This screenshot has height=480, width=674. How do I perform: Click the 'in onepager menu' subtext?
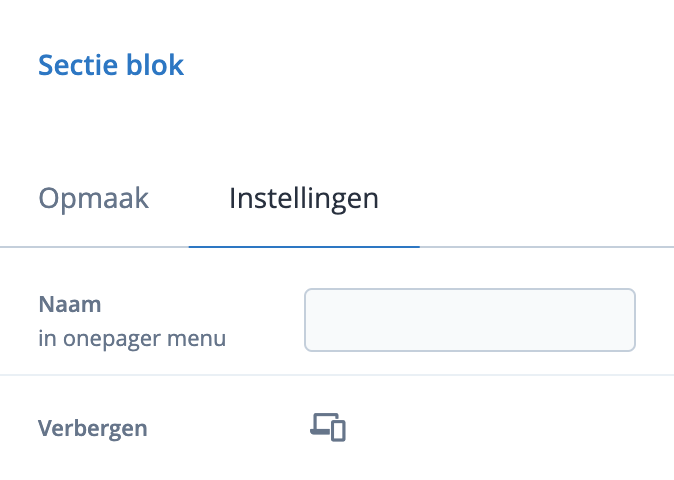pyautogui.click(x=132, y=339)
